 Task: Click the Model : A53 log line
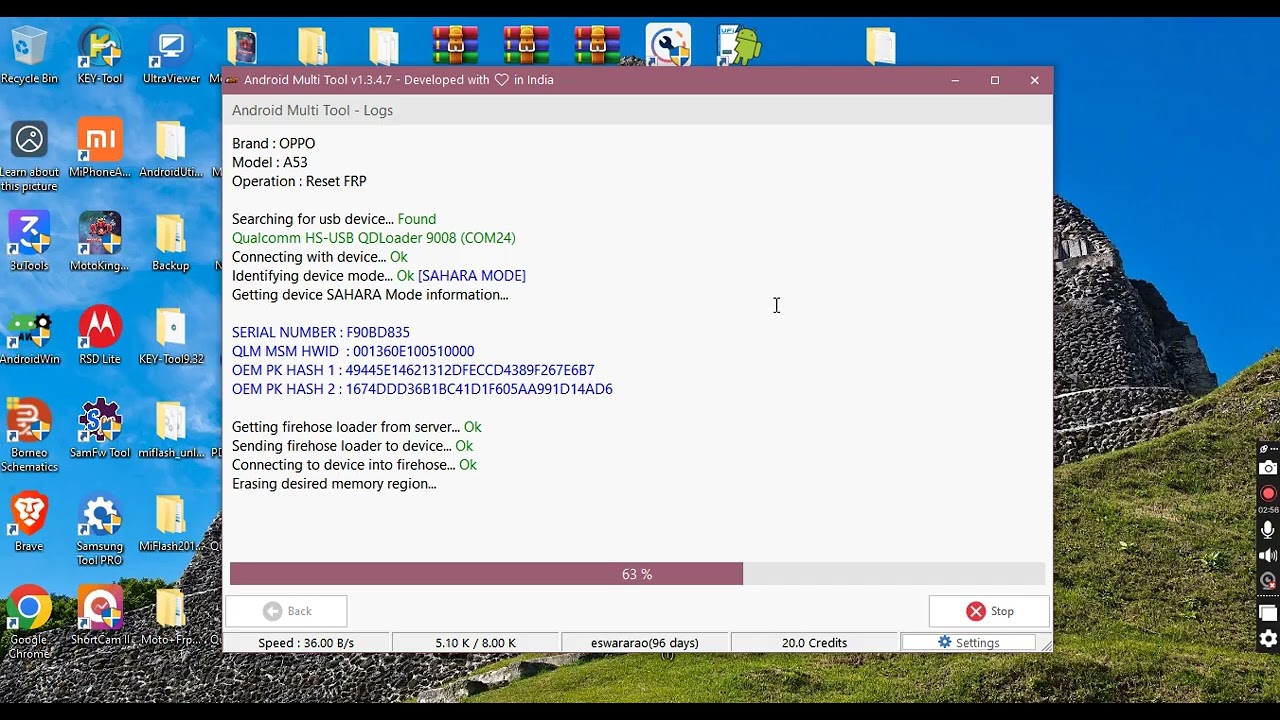point(270,162)
